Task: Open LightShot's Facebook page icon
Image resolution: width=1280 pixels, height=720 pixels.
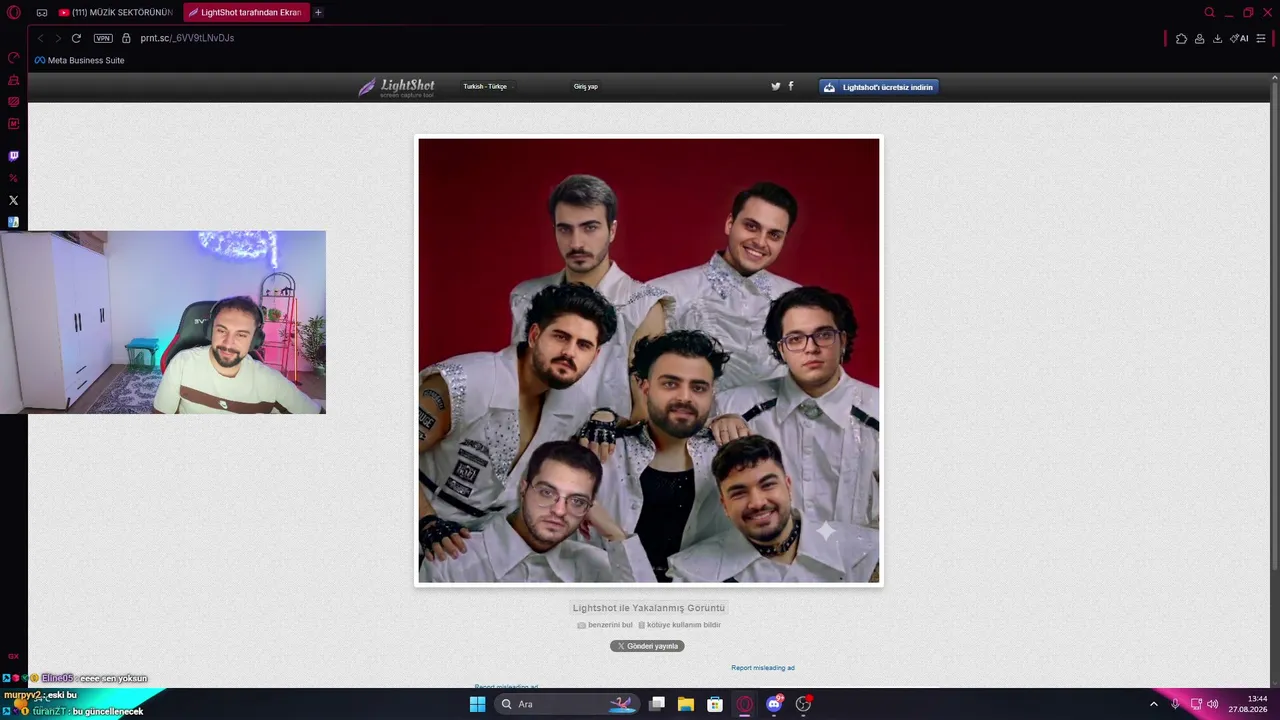Action: pos(791,86)
